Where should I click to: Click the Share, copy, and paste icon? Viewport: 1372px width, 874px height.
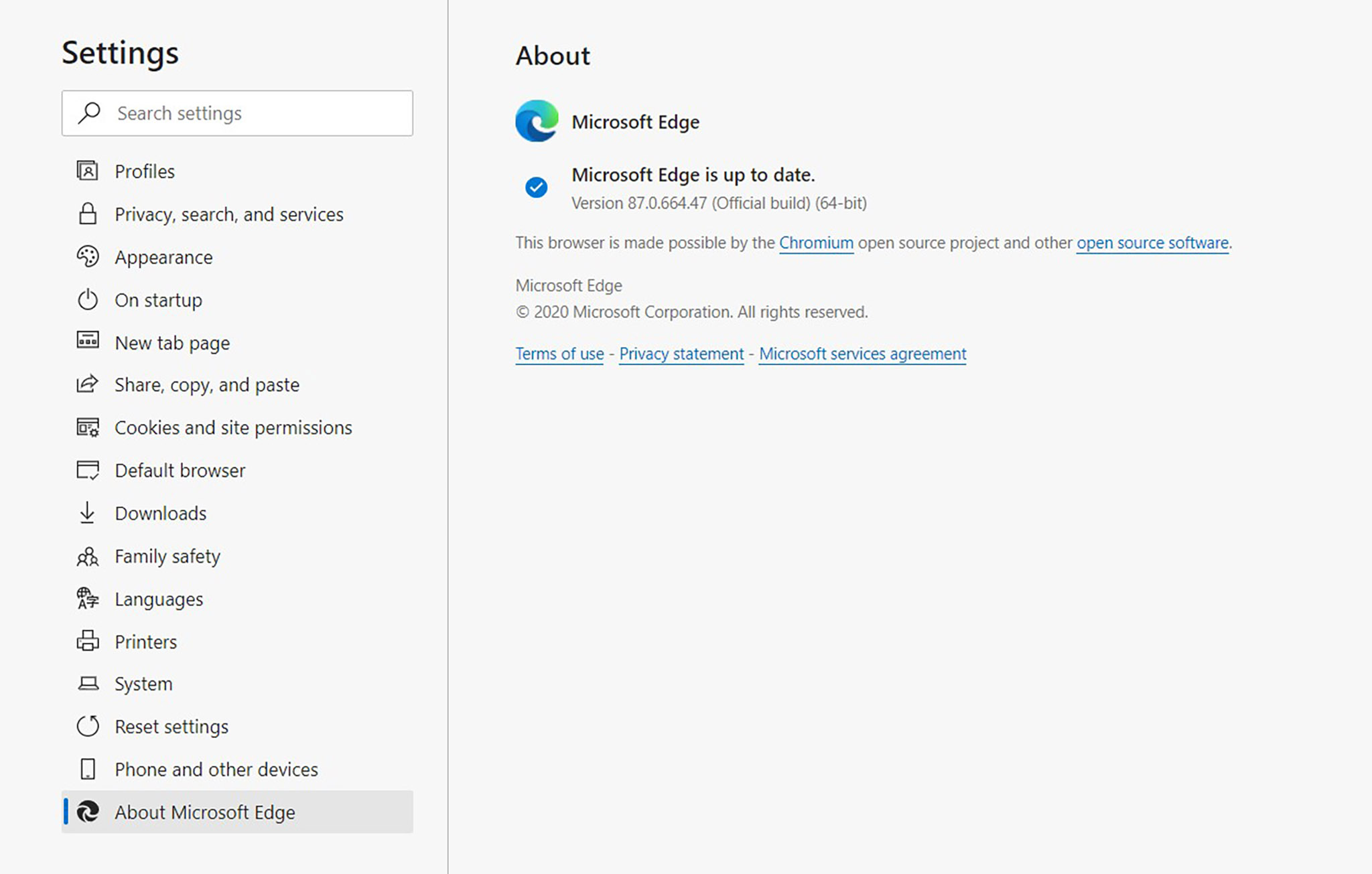point(88,384)
